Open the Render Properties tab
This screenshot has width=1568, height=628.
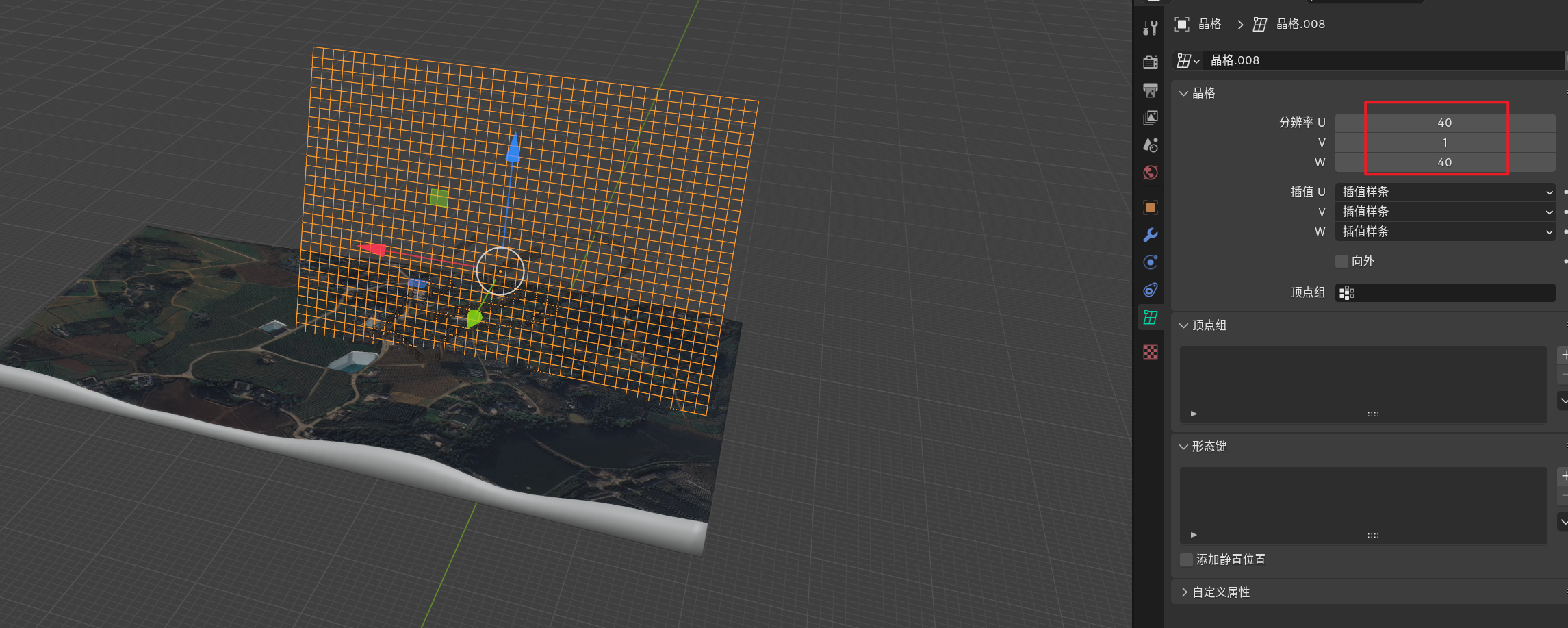1150,62
